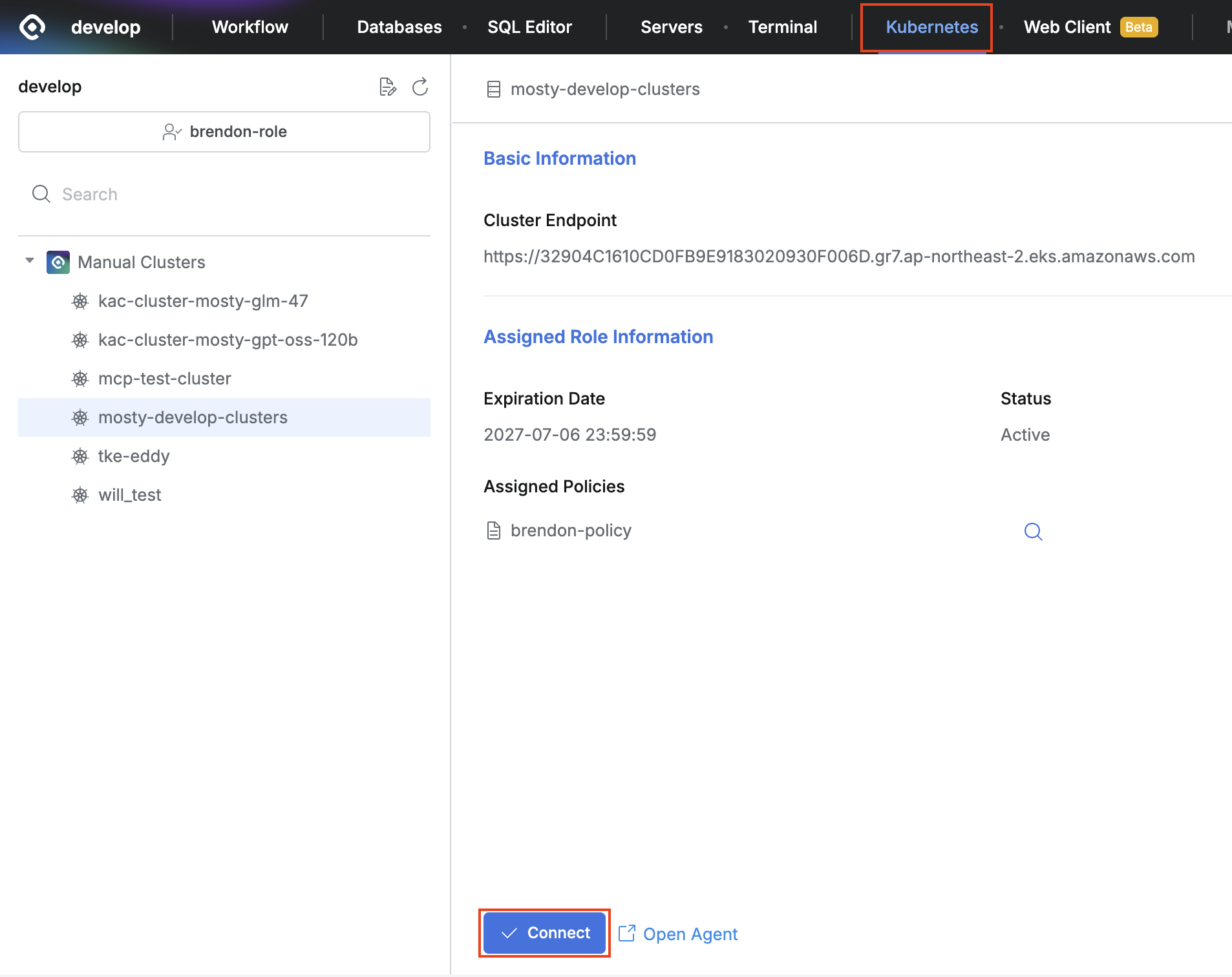Select the will_test cluster
Screen dimensions: 1232x977
[x=224, y=495]
